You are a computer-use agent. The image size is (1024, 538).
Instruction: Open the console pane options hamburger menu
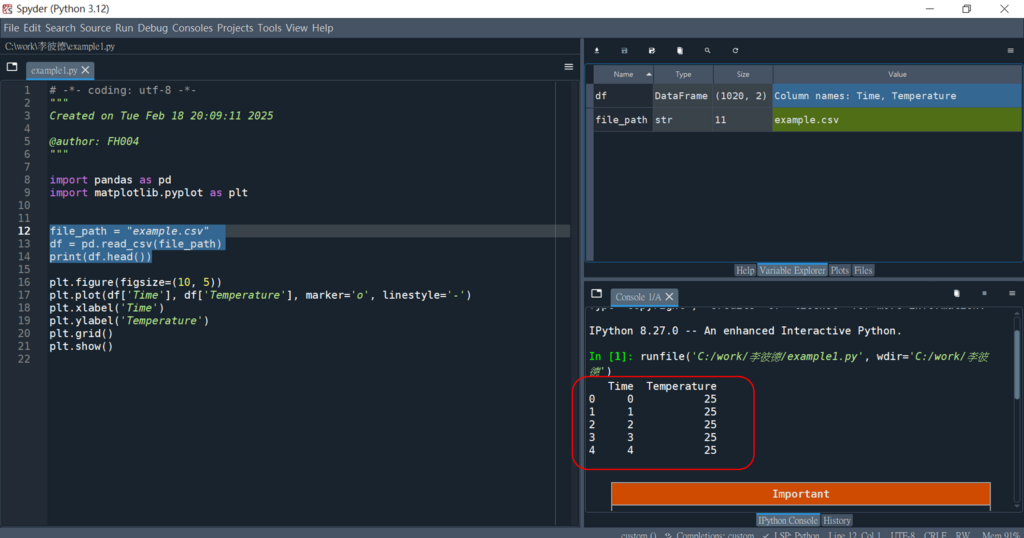point(1011,294)
